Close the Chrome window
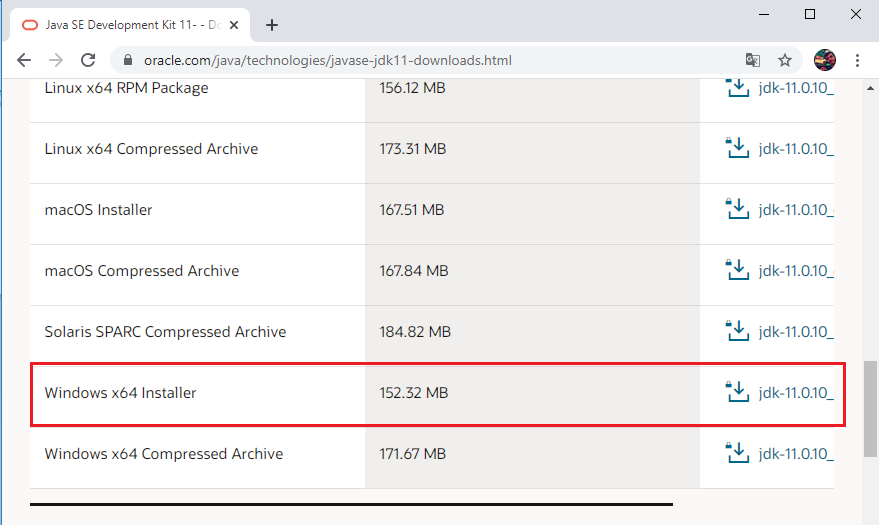The image size is (879, 525). [x=855, y=14]
